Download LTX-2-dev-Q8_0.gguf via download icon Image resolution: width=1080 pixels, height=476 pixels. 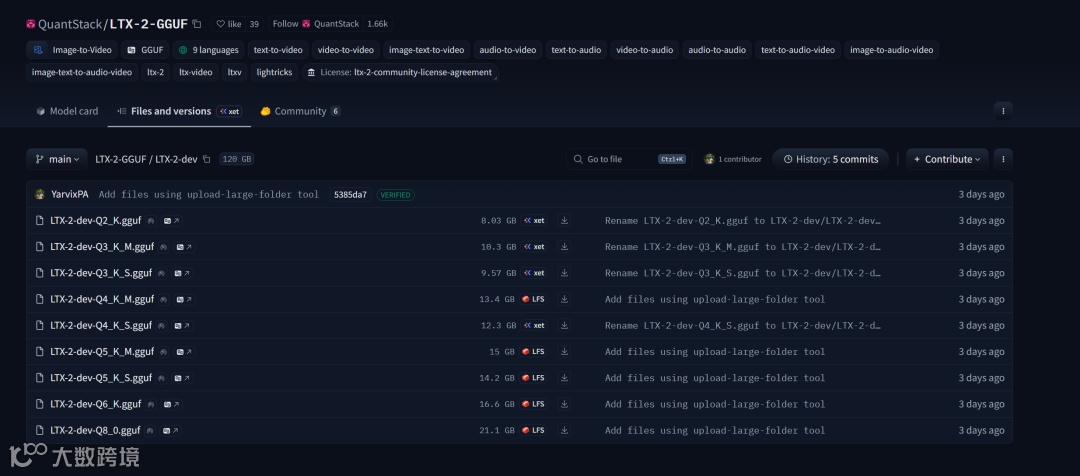click(x=564, y=430)
